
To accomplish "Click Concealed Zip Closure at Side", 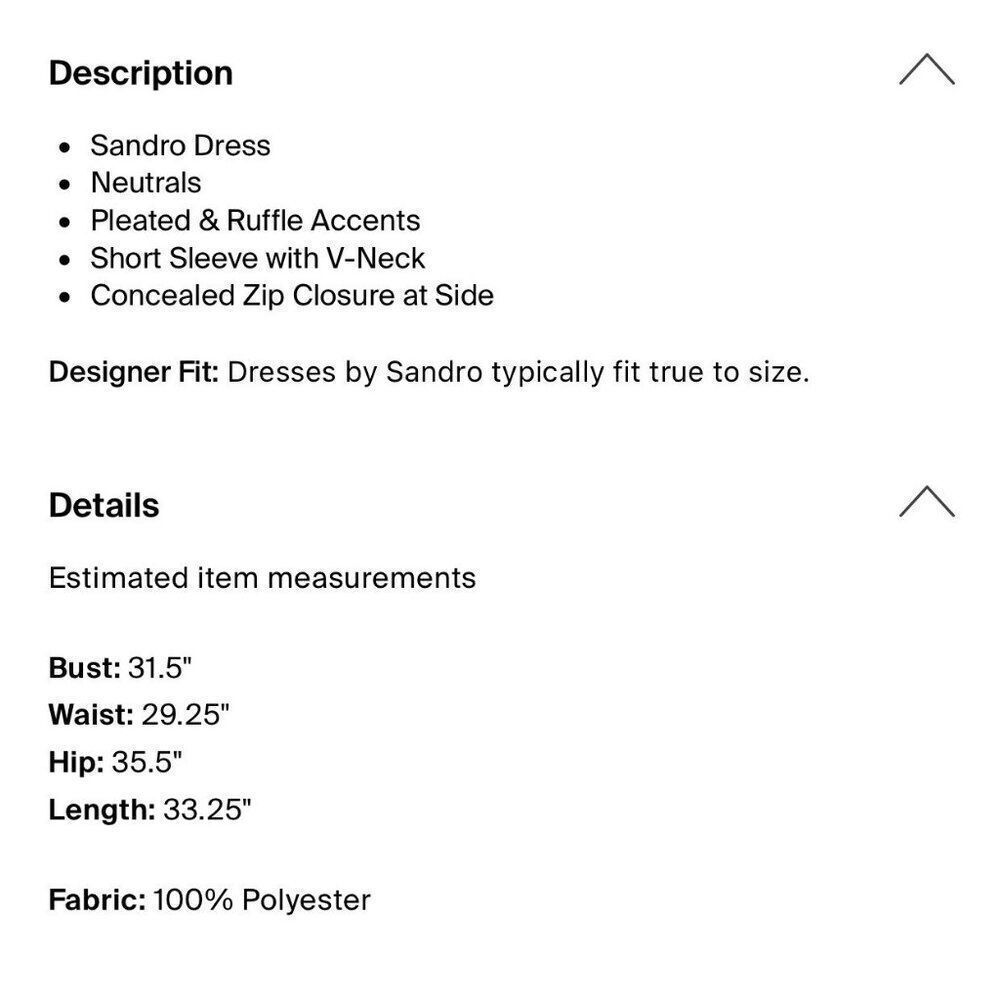I will click(291, 295).
